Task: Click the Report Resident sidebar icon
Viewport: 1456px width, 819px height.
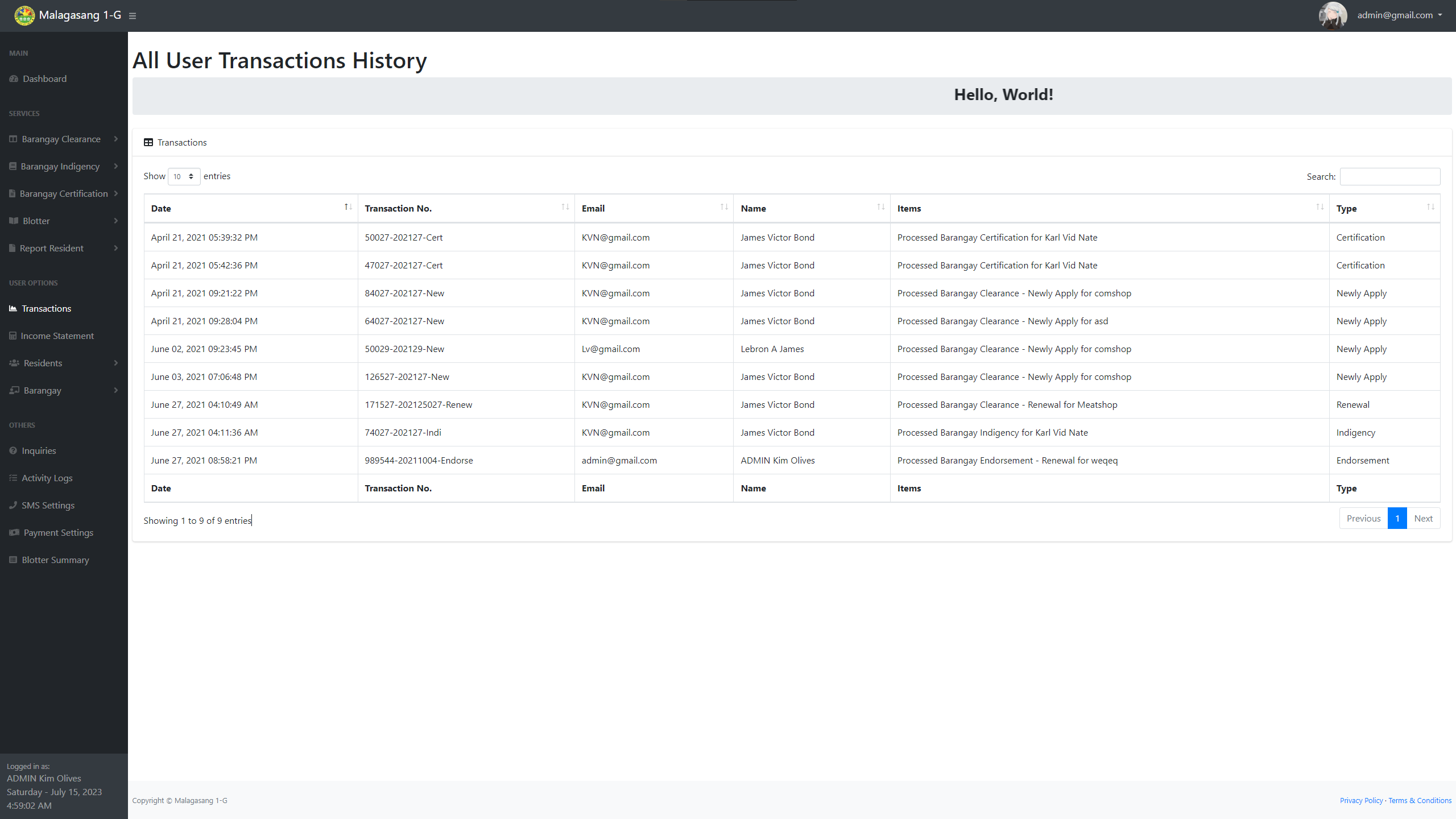Action: [13, 248]
